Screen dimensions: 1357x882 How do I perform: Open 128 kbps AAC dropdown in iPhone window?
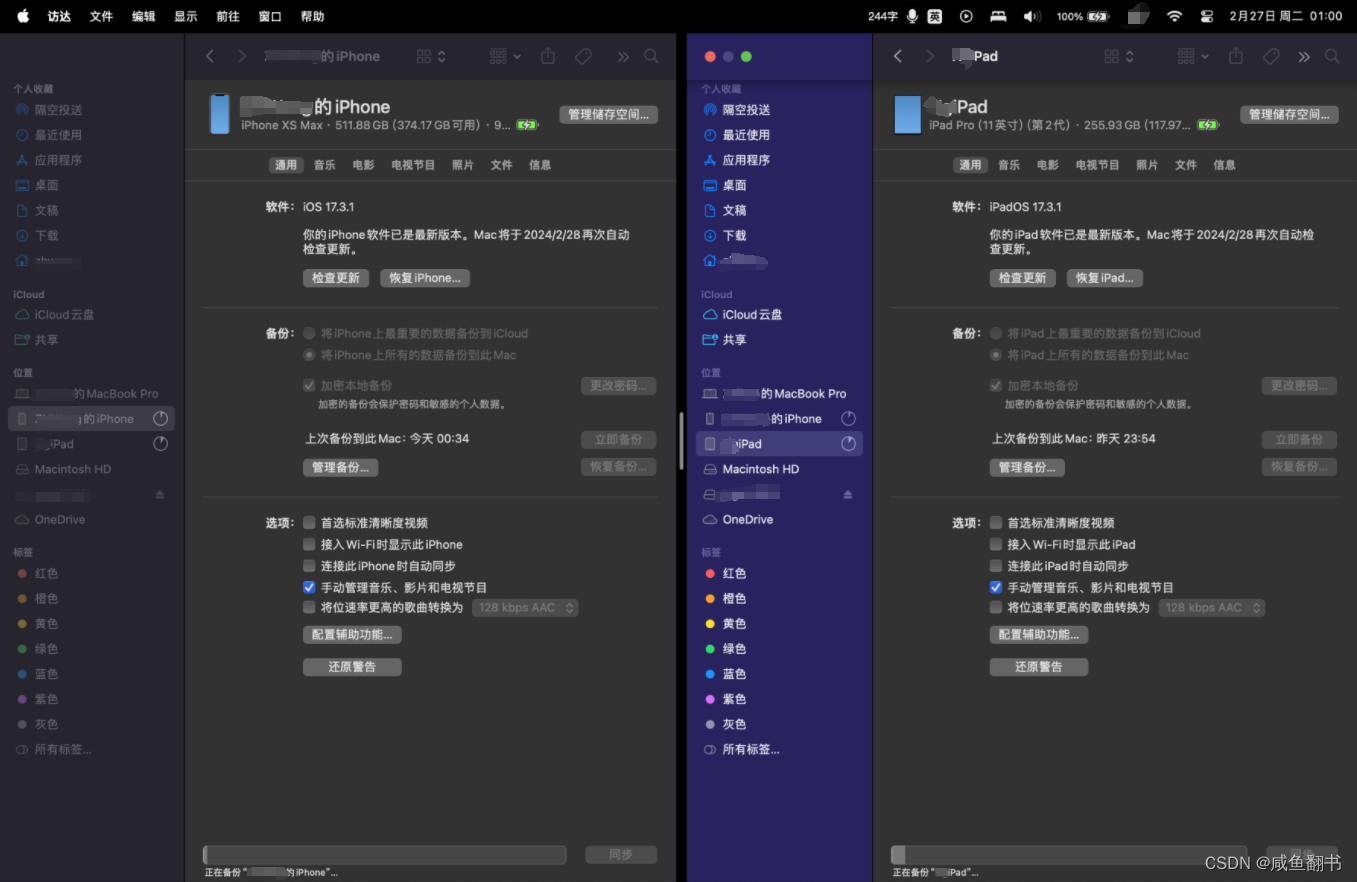coord(525,608)
